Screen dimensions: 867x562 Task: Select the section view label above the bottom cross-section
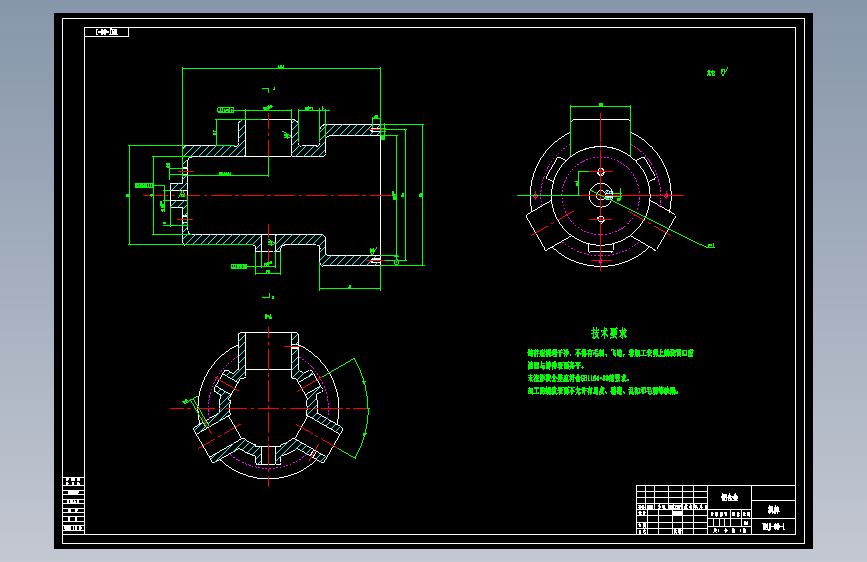click(268, 317)
